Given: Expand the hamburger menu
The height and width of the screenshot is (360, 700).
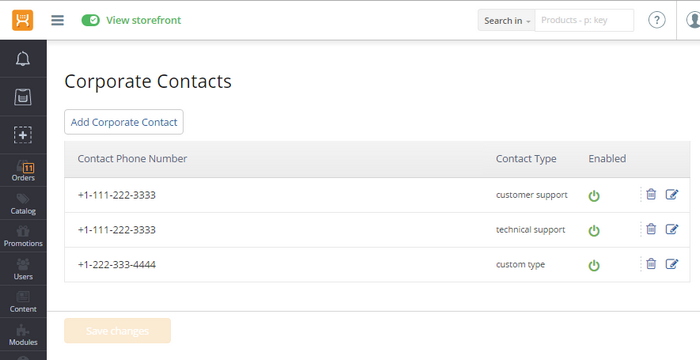Looking at the screenshot, I should (58, 20).
